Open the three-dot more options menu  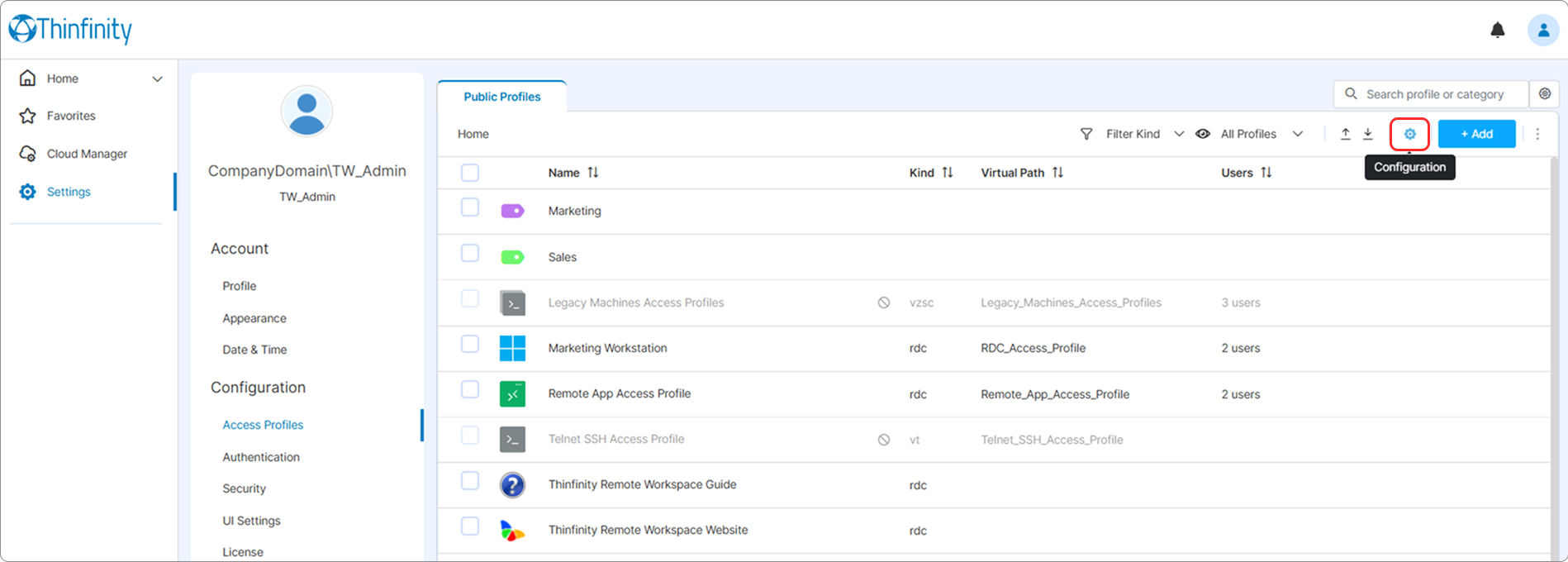pos(1537,134)
